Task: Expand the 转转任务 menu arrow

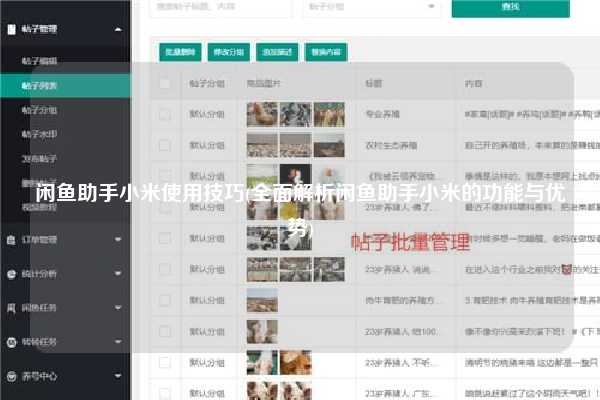Action: [x=118, y=342]
